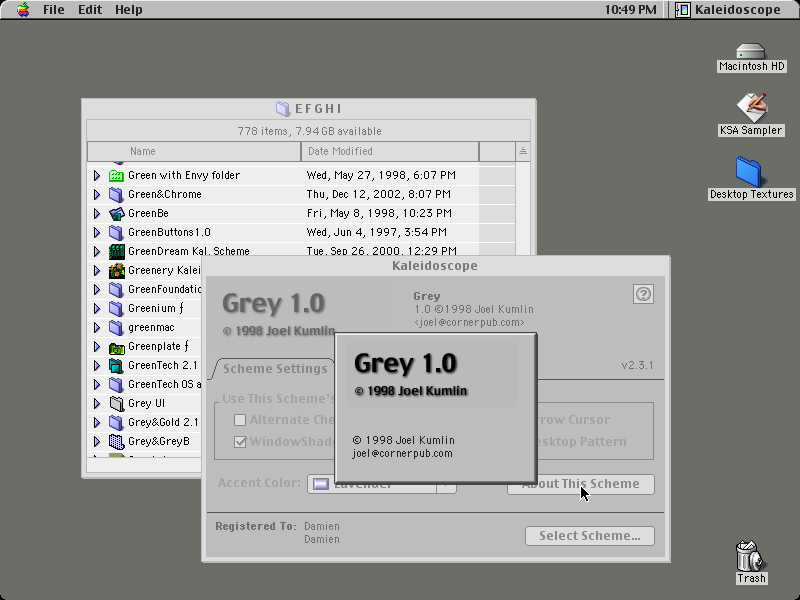
Task: Click Greenplate ƒ file name
Action: tap(158, 346)
